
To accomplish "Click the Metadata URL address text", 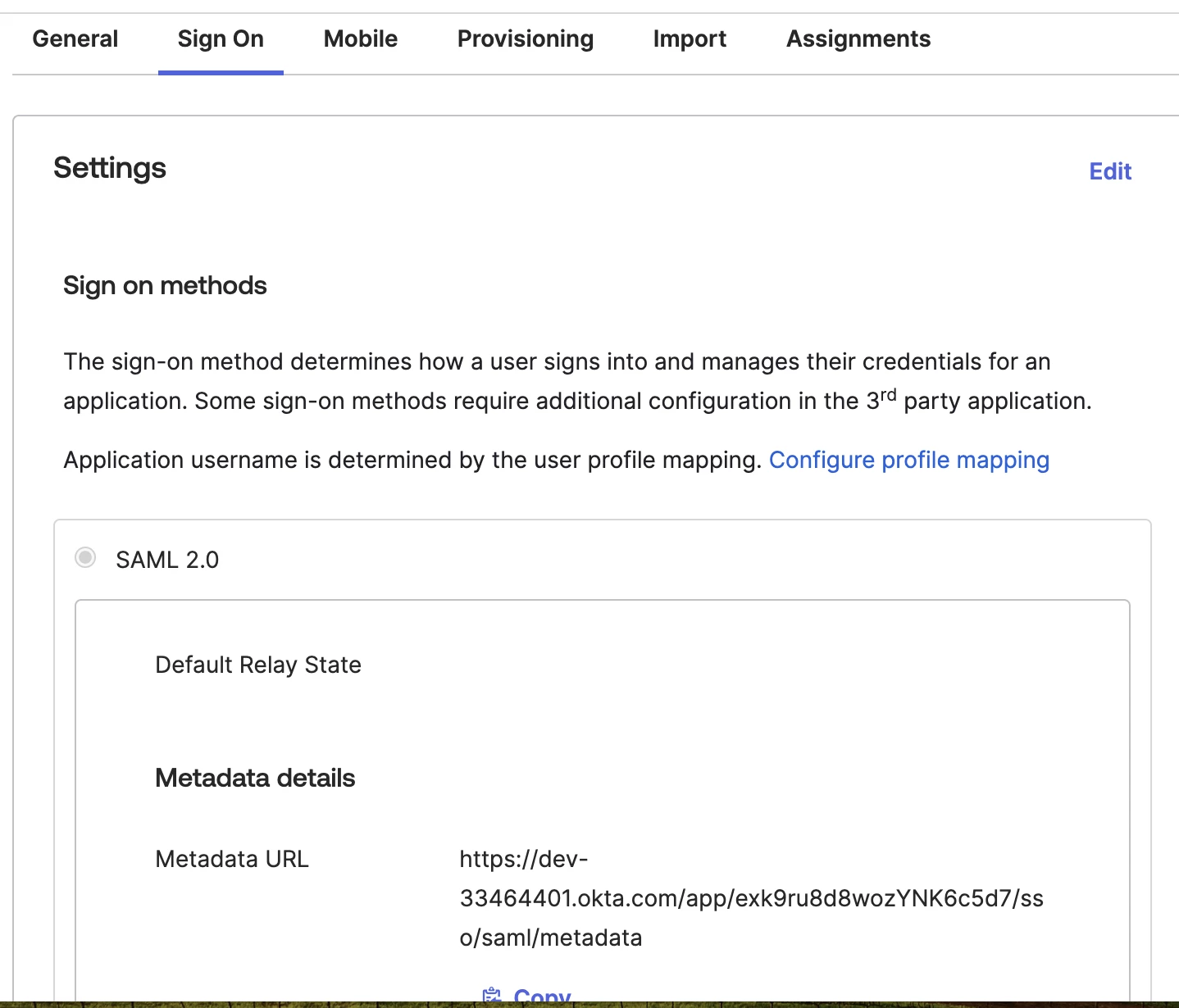I will click(750, 898).
